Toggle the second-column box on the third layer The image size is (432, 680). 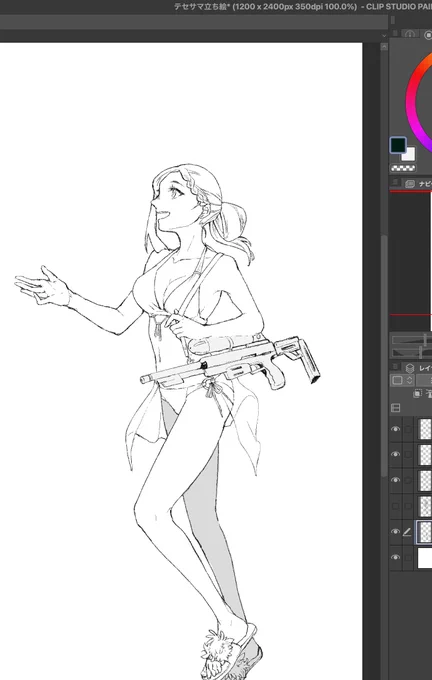(408, 480)
